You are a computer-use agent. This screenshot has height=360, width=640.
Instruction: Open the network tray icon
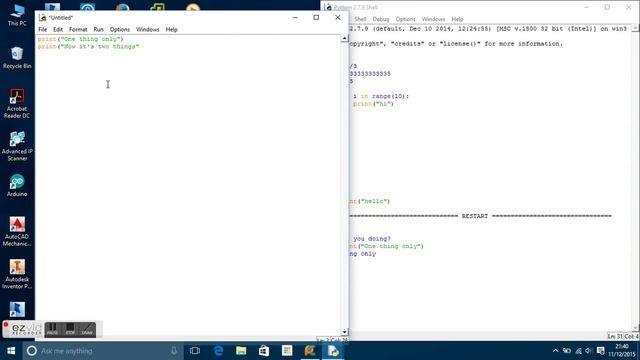tap(578, 351)
